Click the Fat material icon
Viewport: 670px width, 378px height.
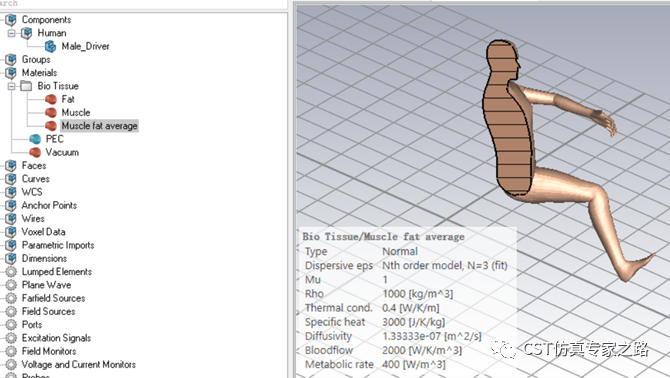[x=51, y=100]
